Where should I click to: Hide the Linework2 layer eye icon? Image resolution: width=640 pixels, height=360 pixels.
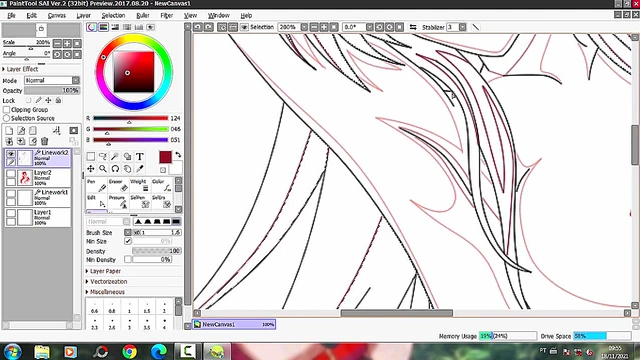click(x=11, y=154)
